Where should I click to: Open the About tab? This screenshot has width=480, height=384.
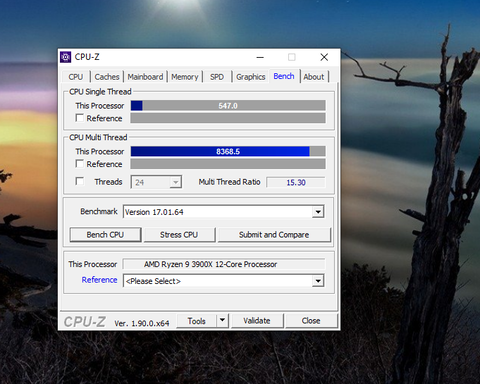pos(314,77)
